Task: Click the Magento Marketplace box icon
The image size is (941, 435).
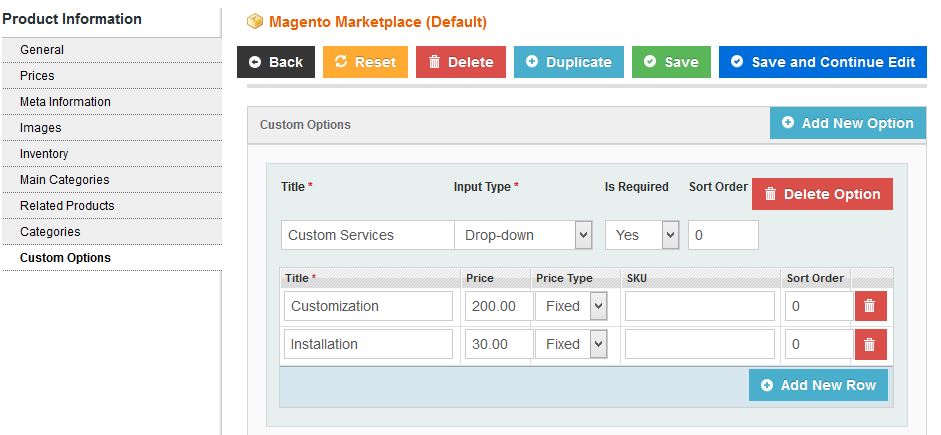Action: 255,22
